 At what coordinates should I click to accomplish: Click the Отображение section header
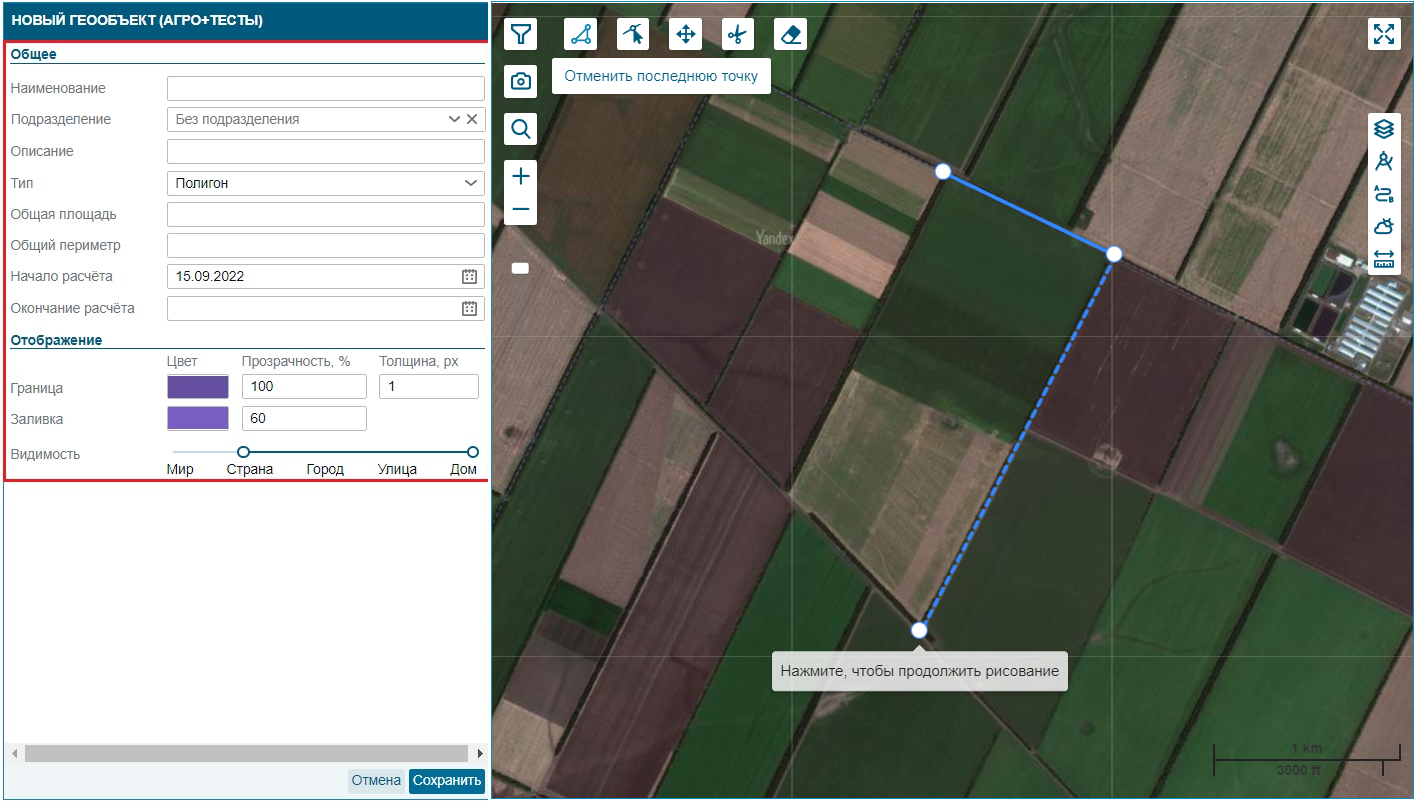[x=56, y=340]
